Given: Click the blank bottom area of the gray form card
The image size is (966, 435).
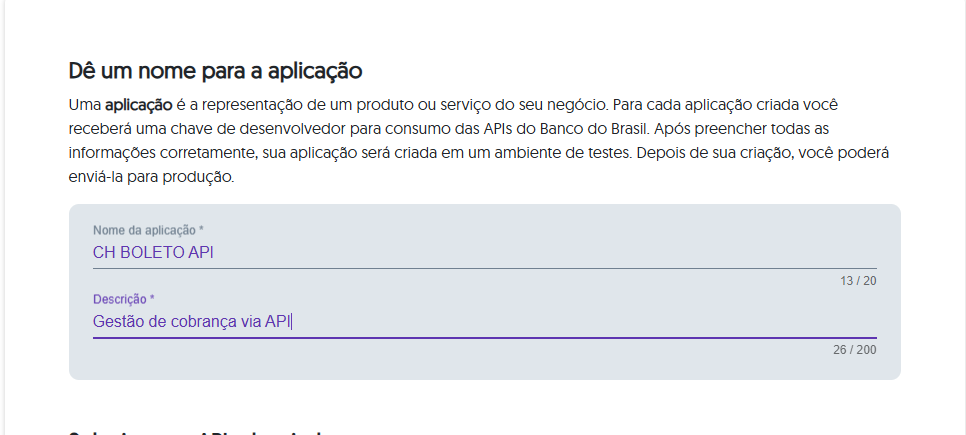Looking at the screenshot, I should pyautogui.click(x=484, y=368).
